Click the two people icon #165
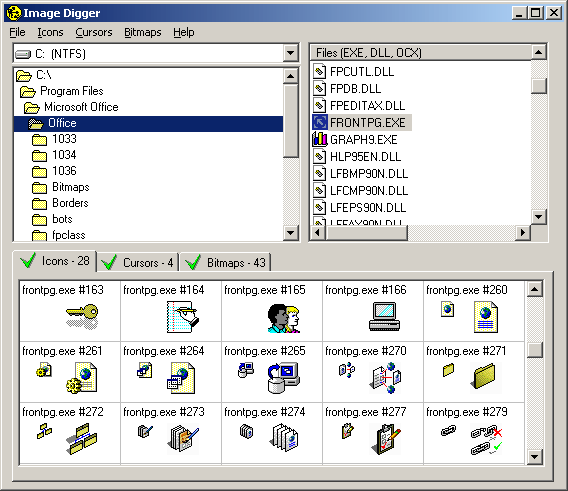 tap(284, 319)
